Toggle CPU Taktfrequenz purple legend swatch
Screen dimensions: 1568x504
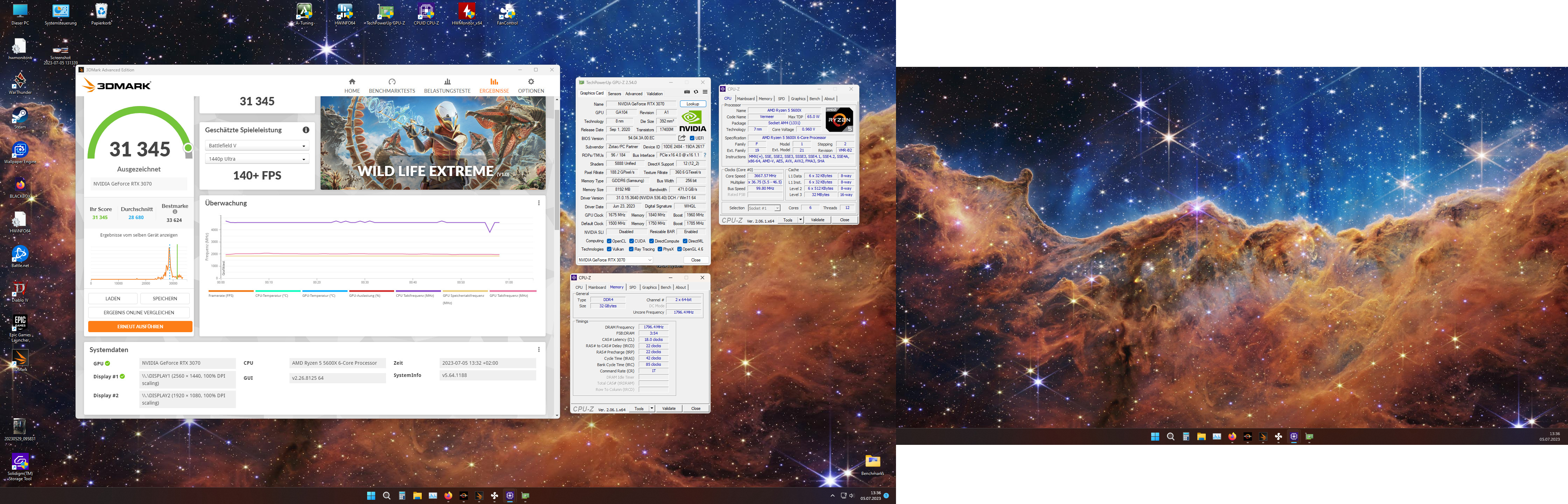click(x=418, y=291)
